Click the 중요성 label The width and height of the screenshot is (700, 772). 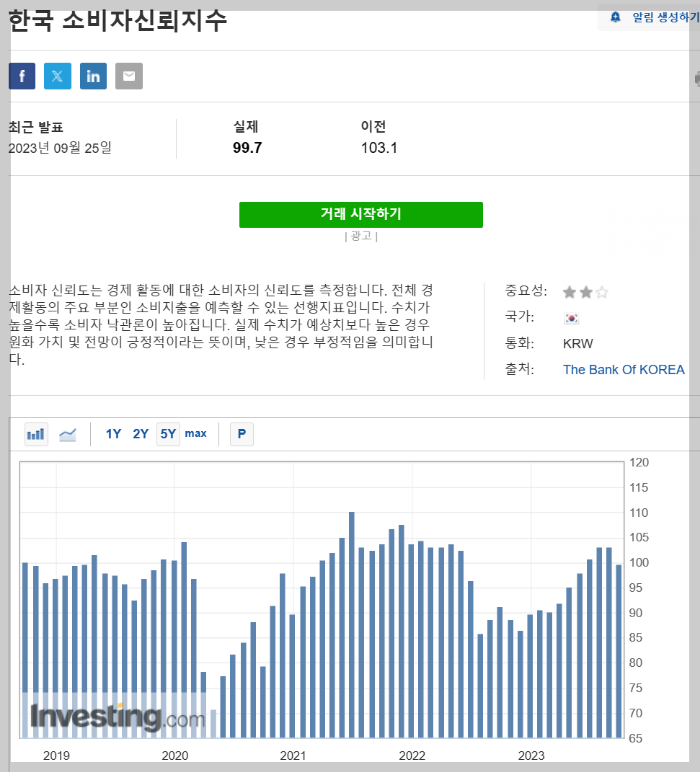point(526,290)
